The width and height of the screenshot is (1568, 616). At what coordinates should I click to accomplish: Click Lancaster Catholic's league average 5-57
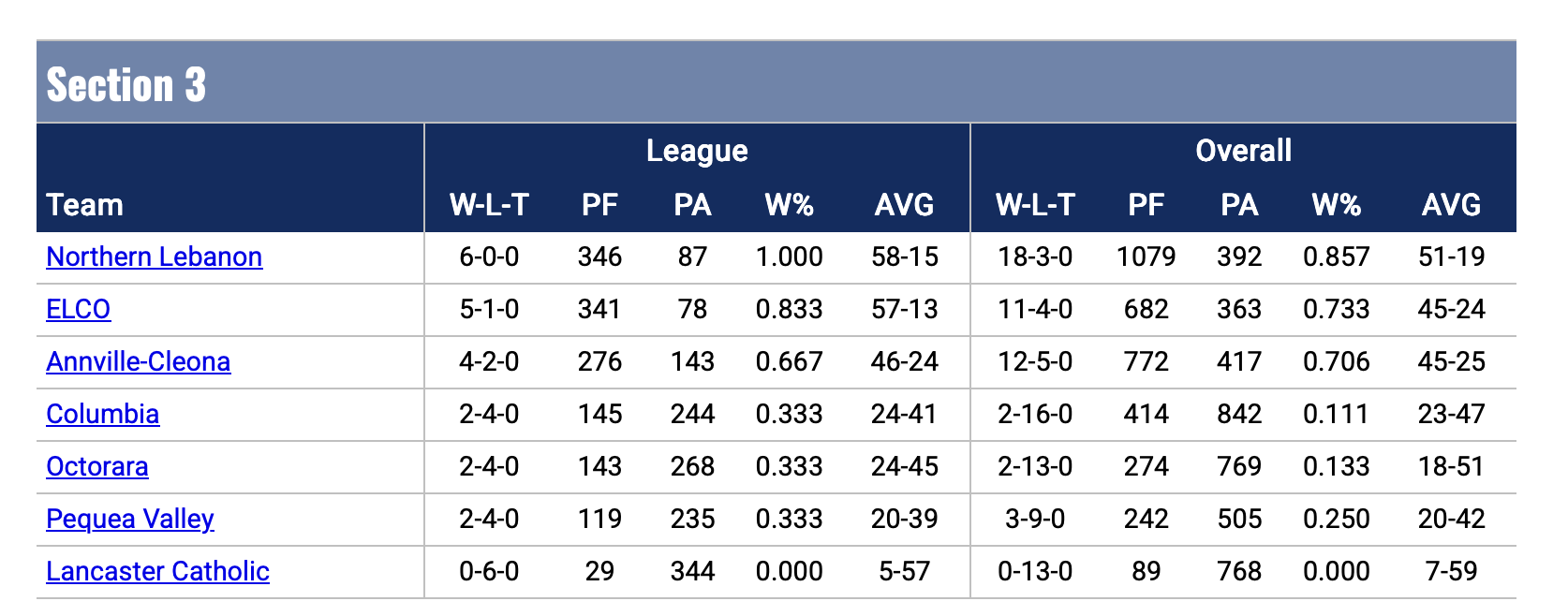point(904,571)
